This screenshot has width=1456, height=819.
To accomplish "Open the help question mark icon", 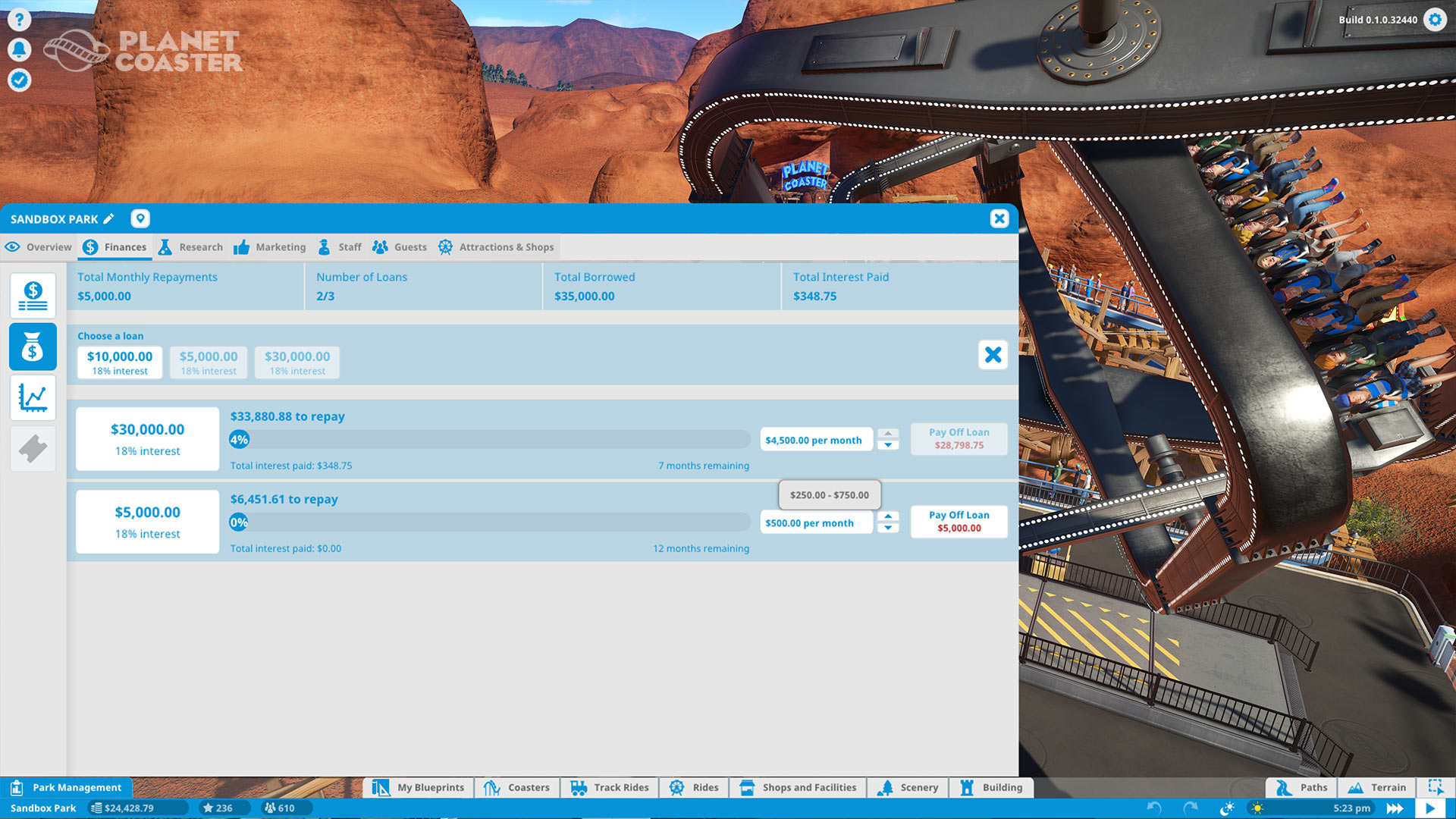I will pos(19,19).
